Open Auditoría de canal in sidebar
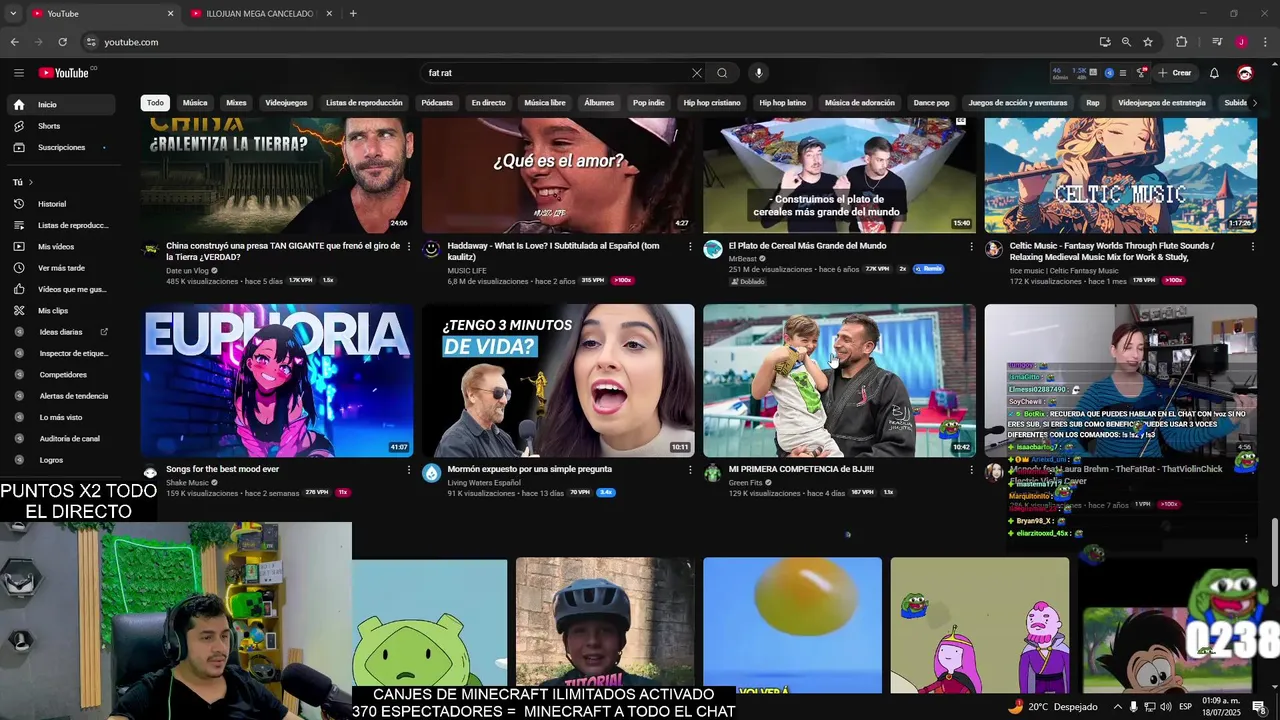 point(63,439)
